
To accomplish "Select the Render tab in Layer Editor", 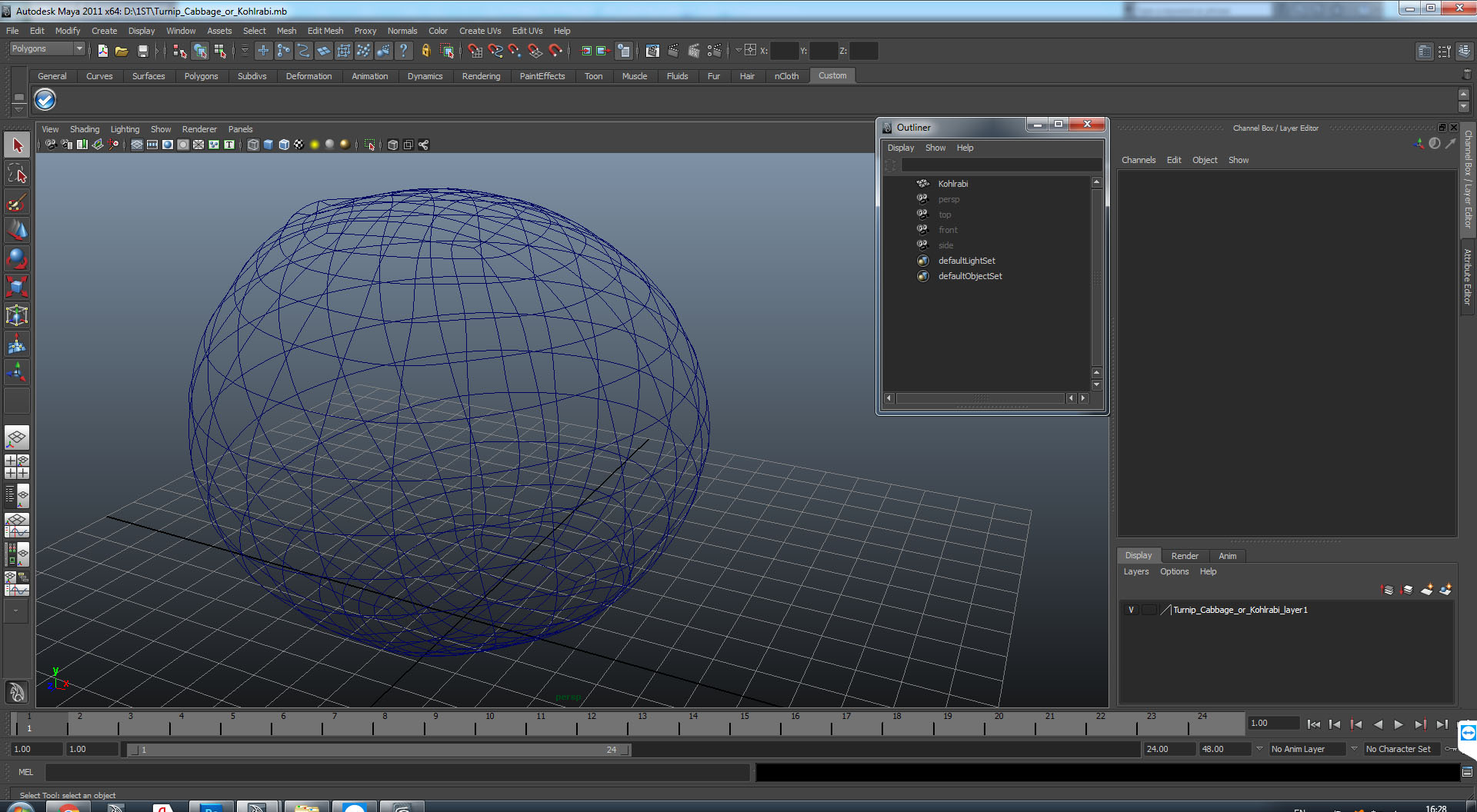I will 1185,556.
